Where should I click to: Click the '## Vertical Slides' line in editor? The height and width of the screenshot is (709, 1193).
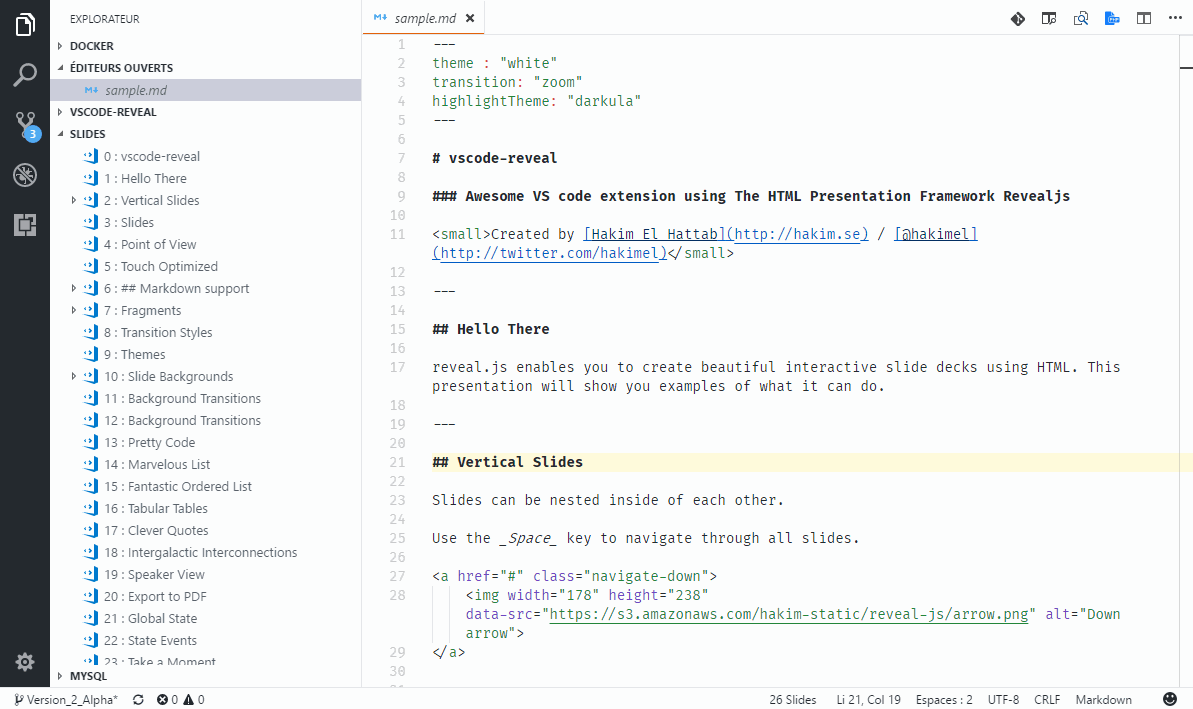pyautogui.click(x=507, y=463)
